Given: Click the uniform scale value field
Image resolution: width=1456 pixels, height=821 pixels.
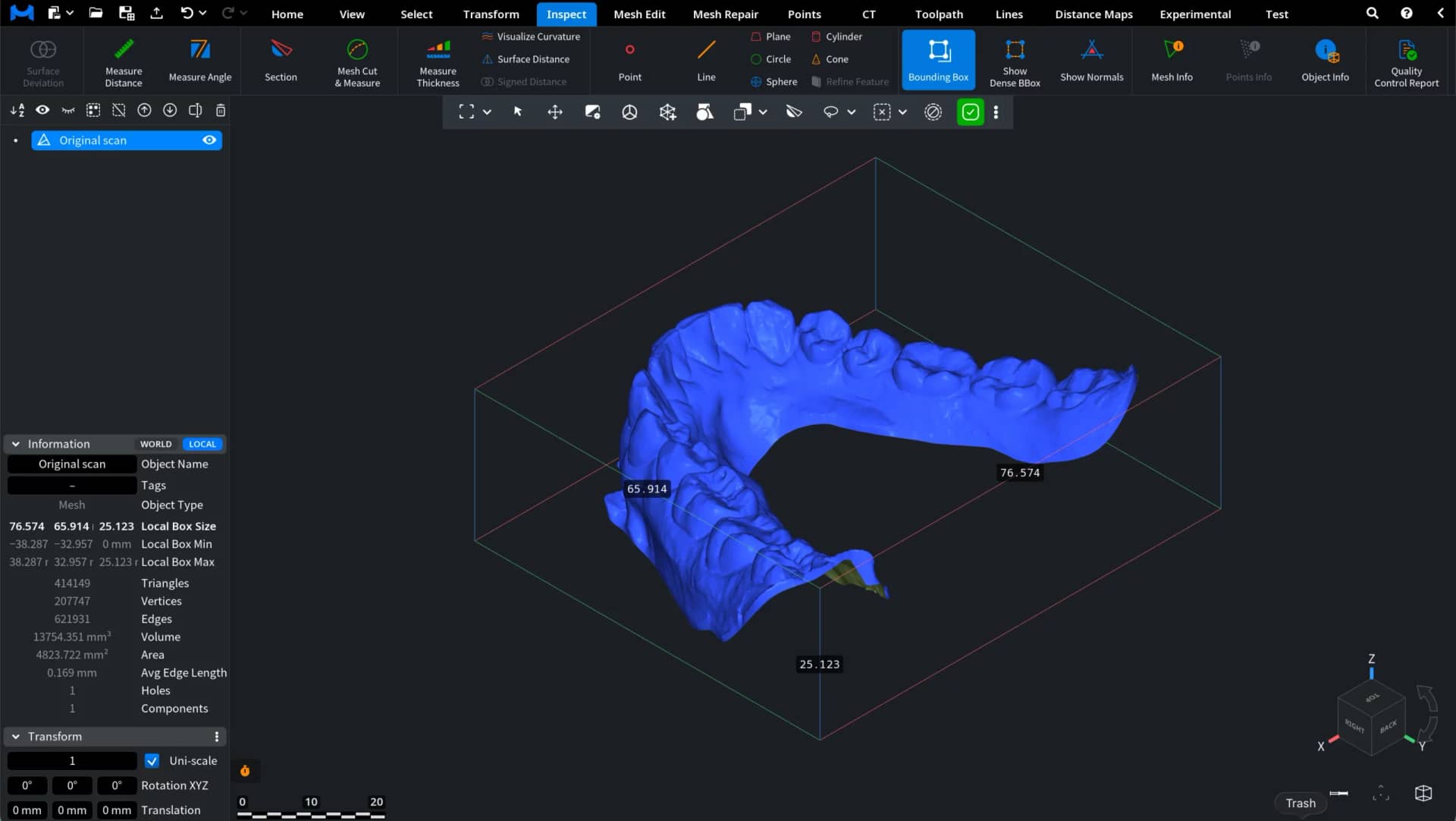Looking at the screenshot, I should tap(72, 760).
